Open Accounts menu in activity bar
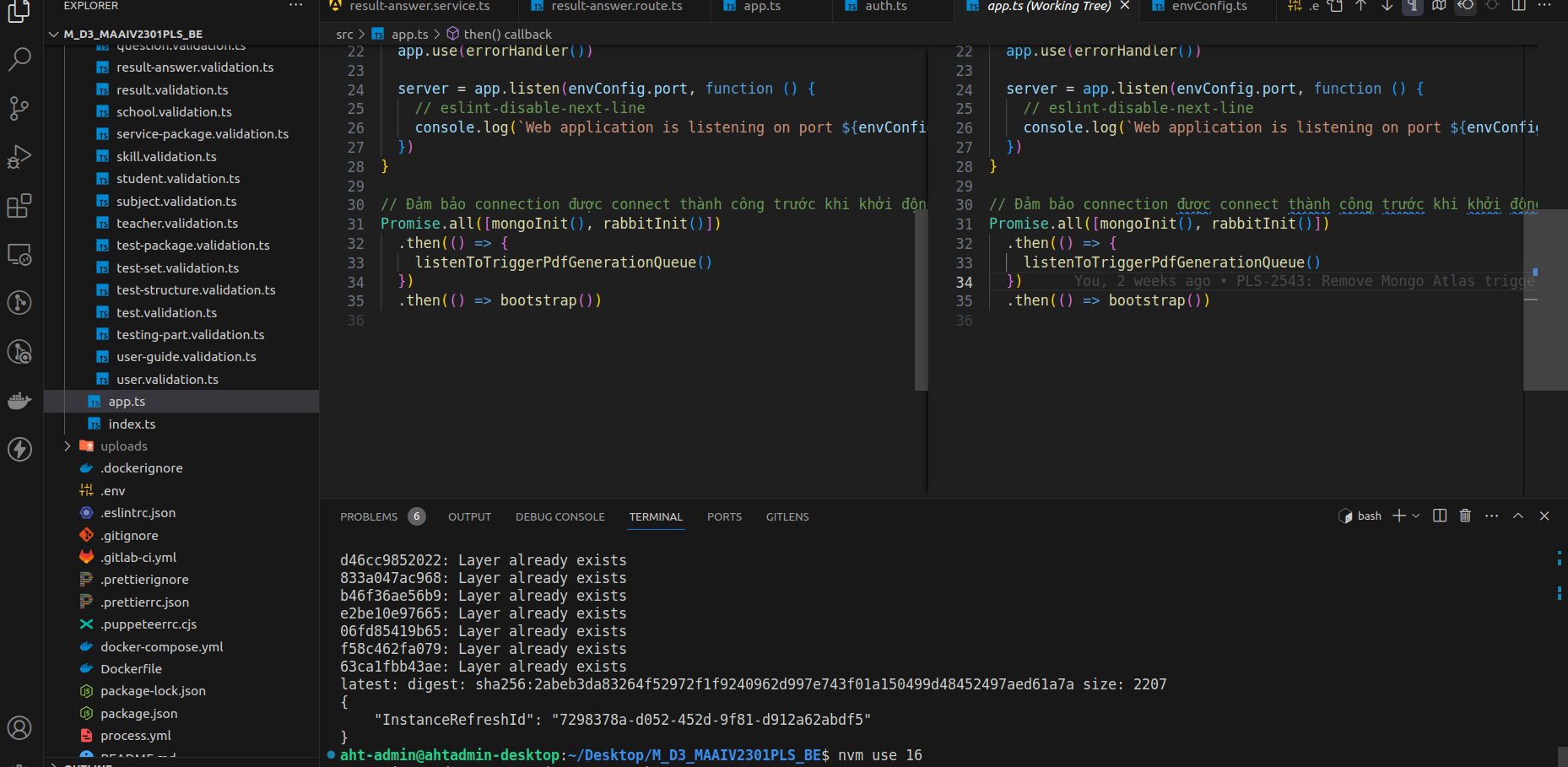1568x767 pixels. 19,727
